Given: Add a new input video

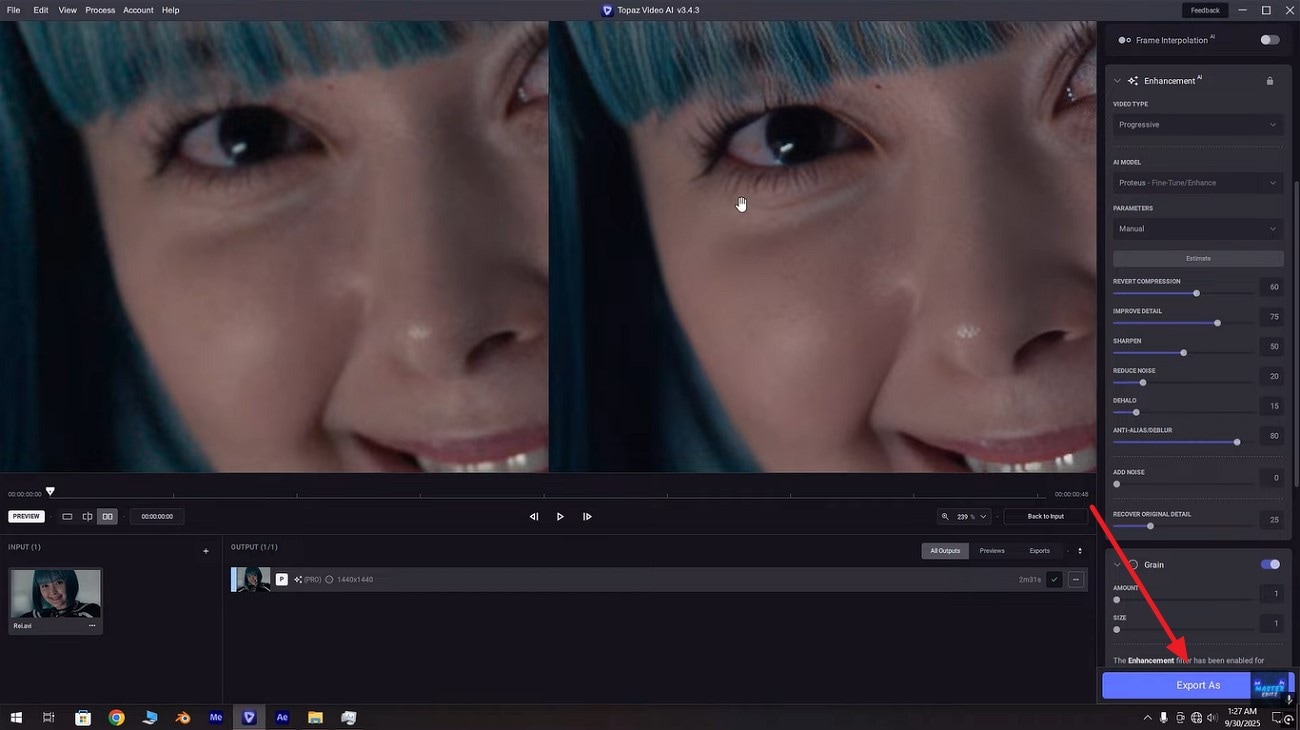Looking at the screenshot, I should coord(206,551).
